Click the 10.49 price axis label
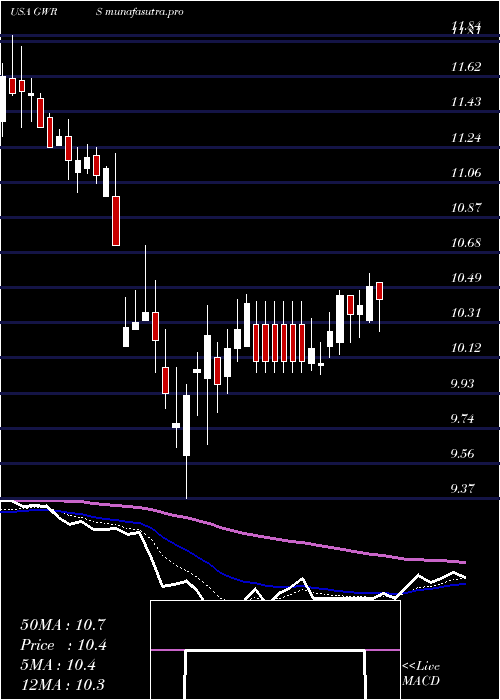500x700 pixels. (466, 278)
